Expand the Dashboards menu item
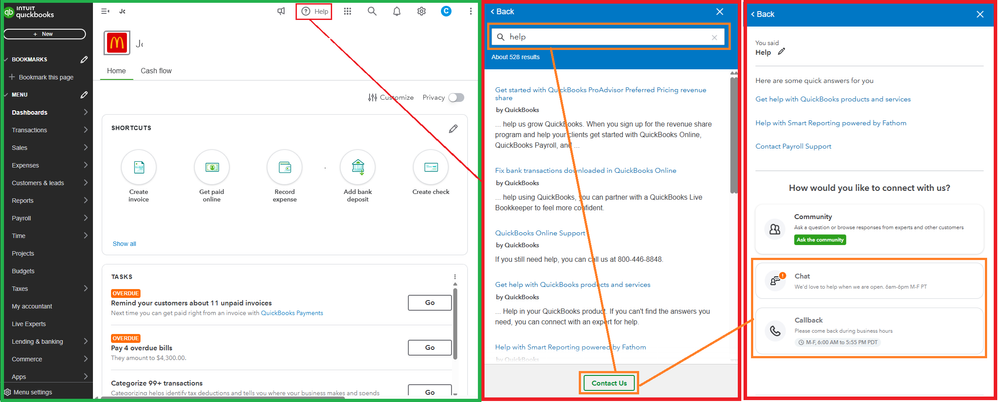This screenshot has width=999, height=402. [49, 113]
